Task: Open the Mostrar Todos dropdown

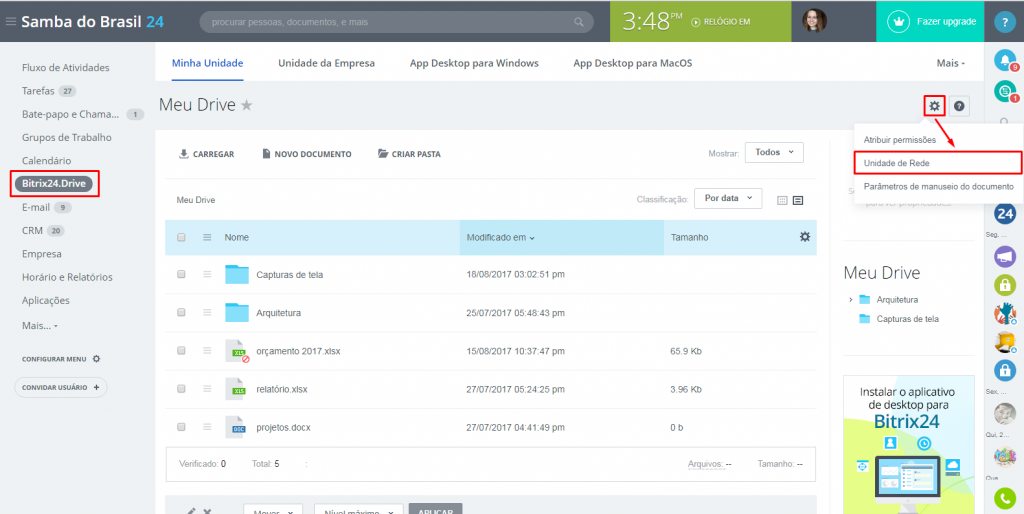Action: click(774, 152)
